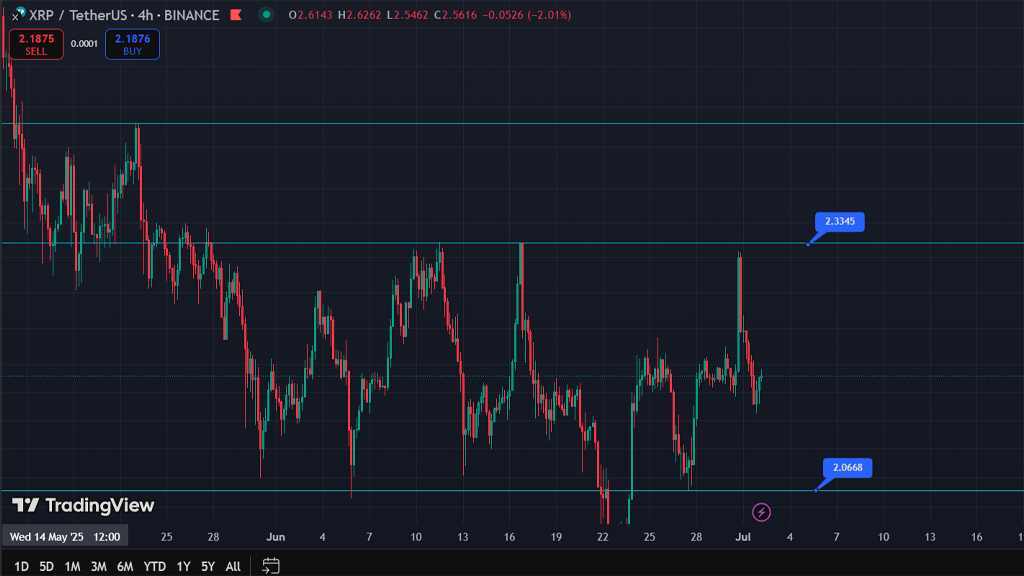This screenshot has width=1024, height=576.
Task: Set chart range to 1D
Action: [x=22, y=566]
